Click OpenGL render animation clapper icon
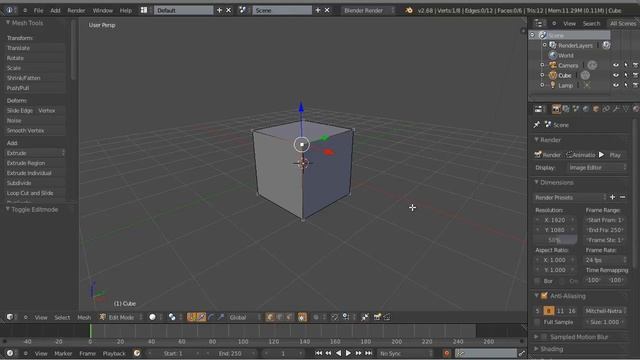This screenshot has width=640, height=360. [x=387, y=317]
